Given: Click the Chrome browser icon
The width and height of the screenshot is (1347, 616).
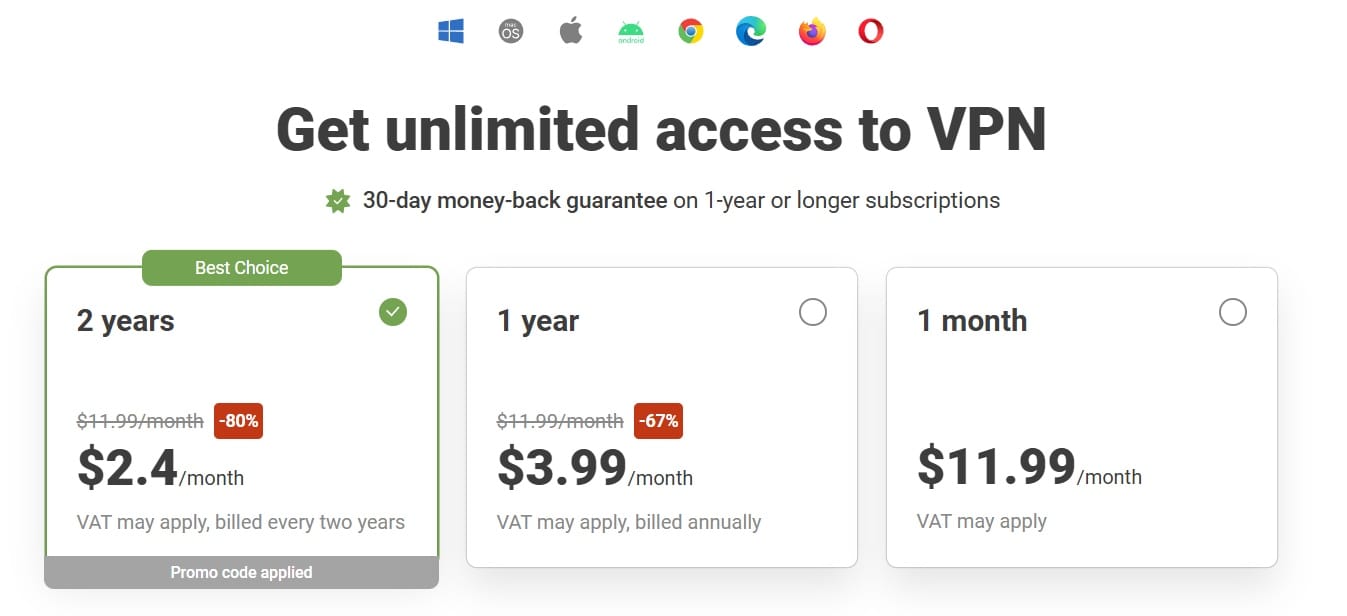Looking at the screenshot, I should (x=691, y=31).
